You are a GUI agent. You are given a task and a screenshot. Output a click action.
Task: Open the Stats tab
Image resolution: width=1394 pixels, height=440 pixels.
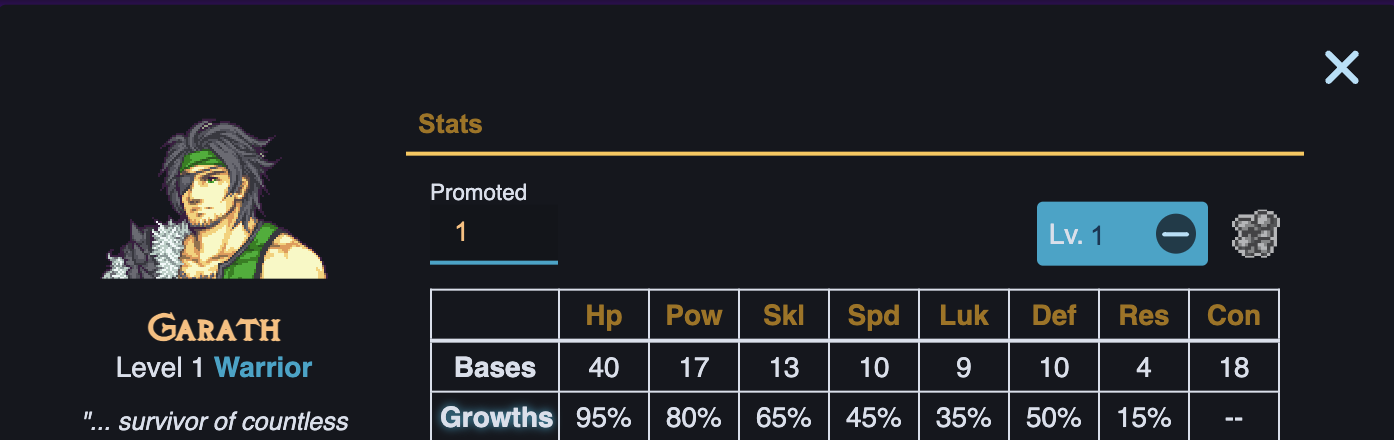point(450,125)
